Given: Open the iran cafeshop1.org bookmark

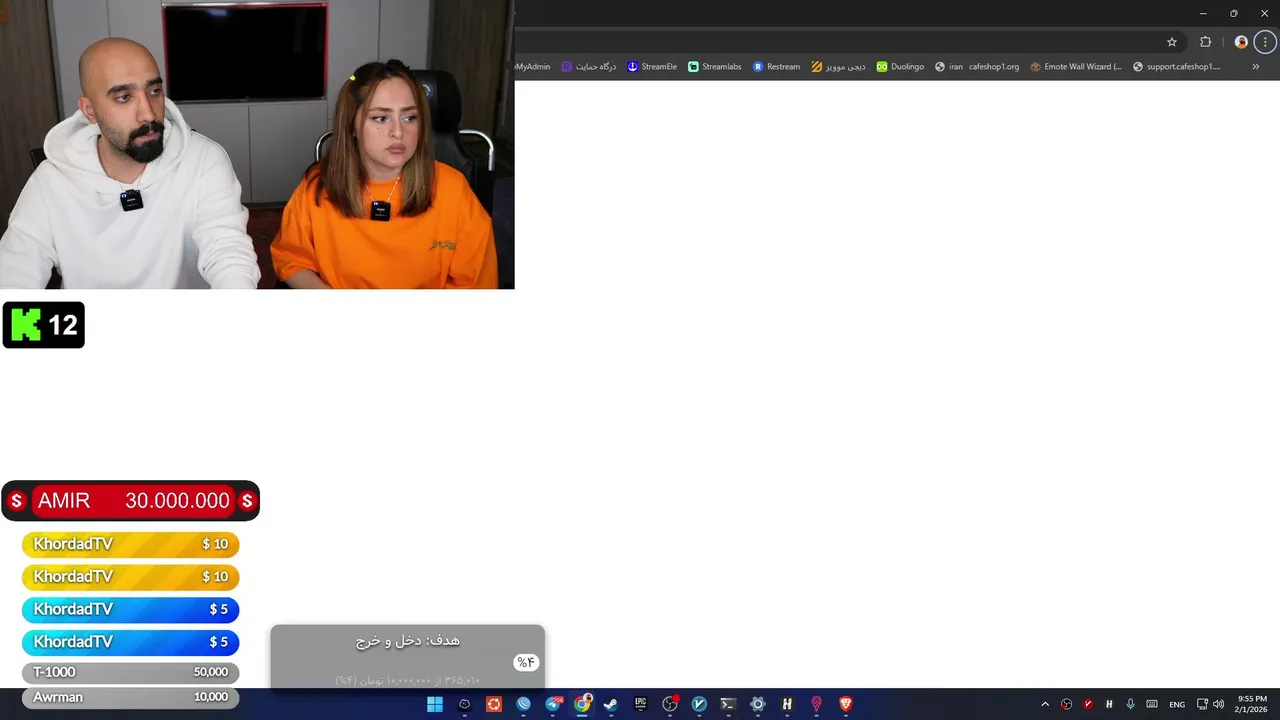Looking at the screenshot, I should click(977, 67).
